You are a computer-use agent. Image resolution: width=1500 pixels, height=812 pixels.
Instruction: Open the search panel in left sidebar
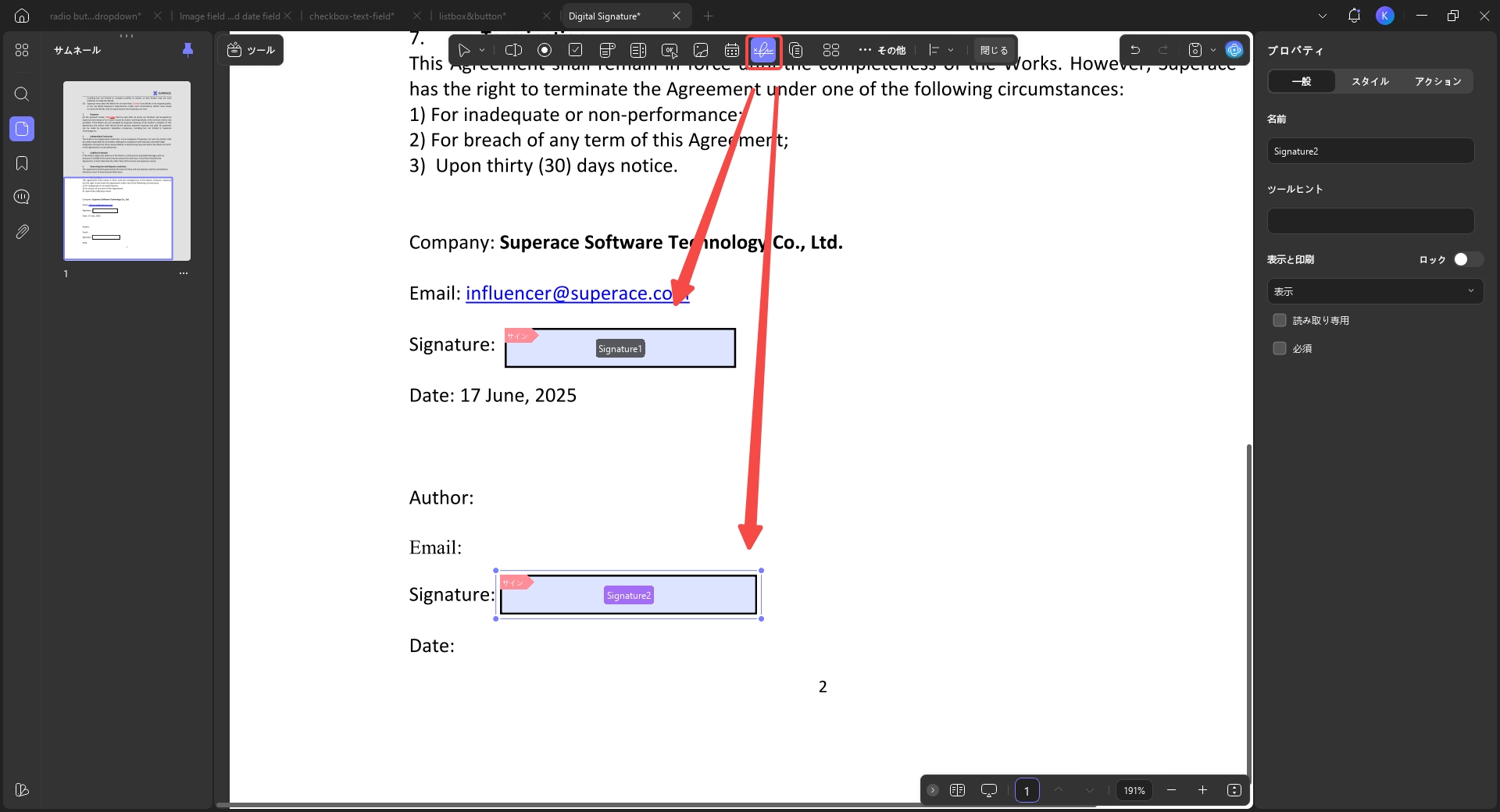pyautogui.click(x=22, y=94)
